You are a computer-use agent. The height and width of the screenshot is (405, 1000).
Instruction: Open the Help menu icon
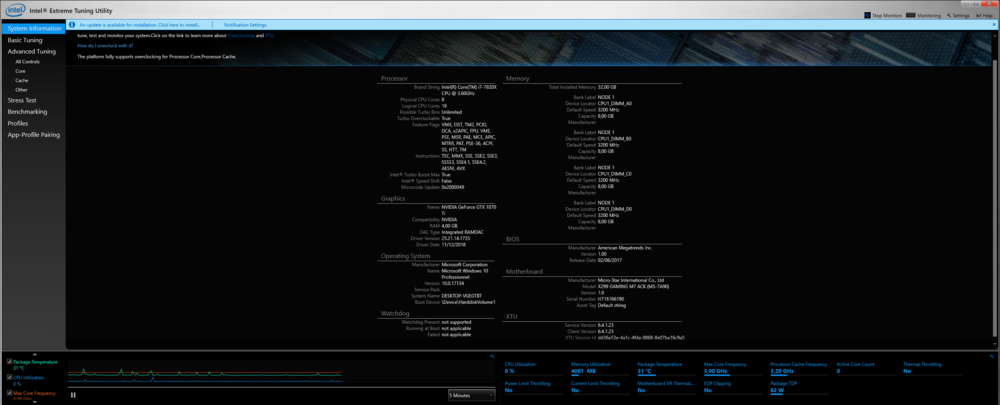pyautogui.click(x=981, y=16)
